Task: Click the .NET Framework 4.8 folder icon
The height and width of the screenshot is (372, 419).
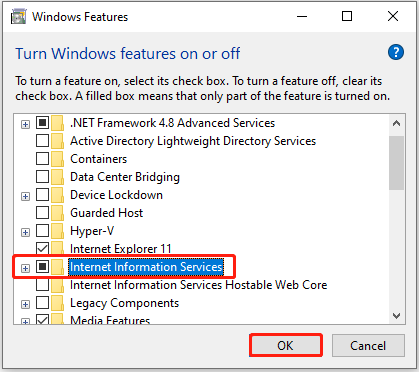Action: (57, 123)
